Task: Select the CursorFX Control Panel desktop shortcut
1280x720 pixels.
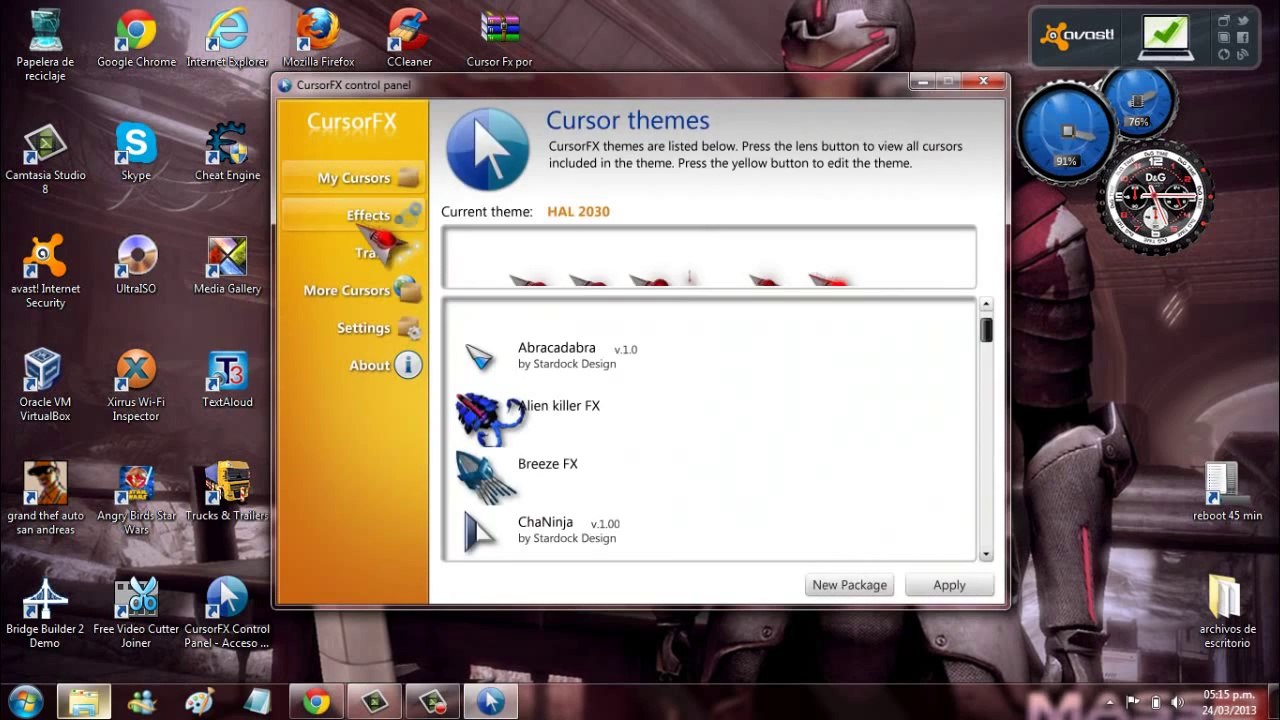Action: coord(227,613)
